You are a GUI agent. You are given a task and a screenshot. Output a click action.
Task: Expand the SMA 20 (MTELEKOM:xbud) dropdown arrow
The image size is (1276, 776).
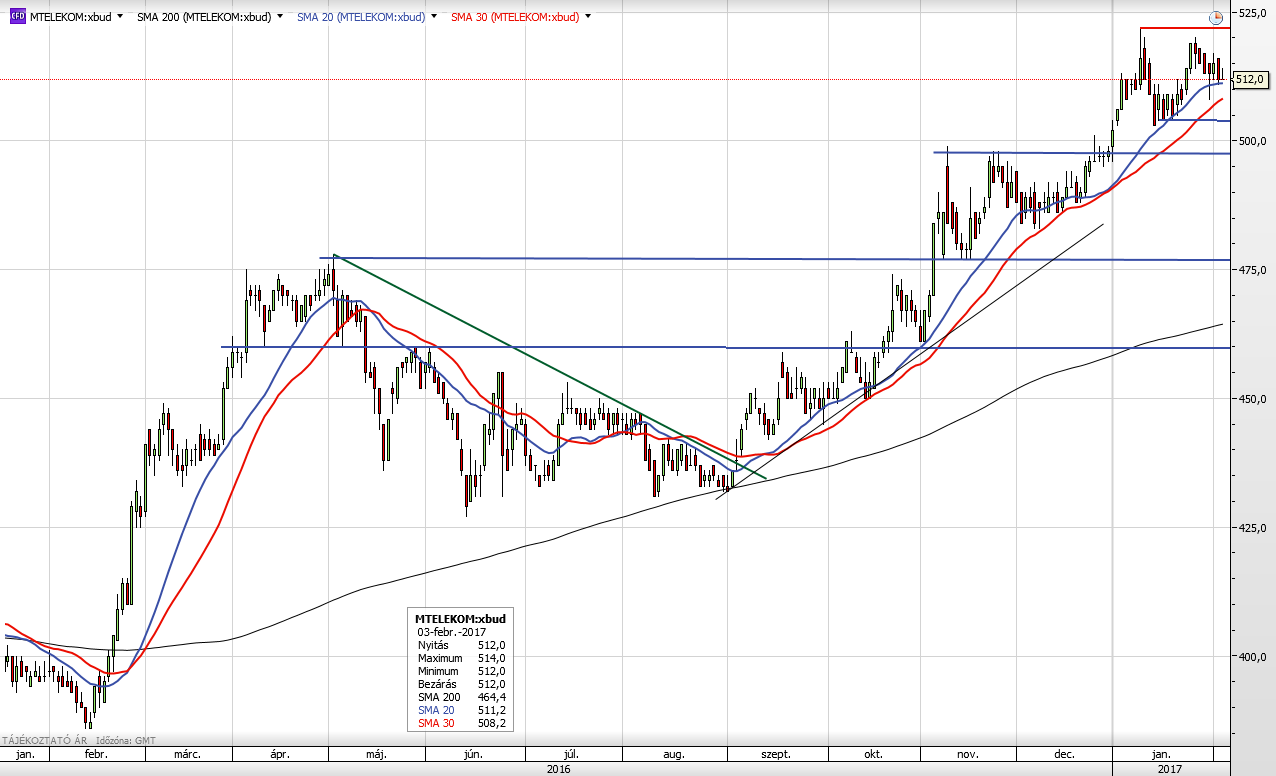(x=433, y=17)
